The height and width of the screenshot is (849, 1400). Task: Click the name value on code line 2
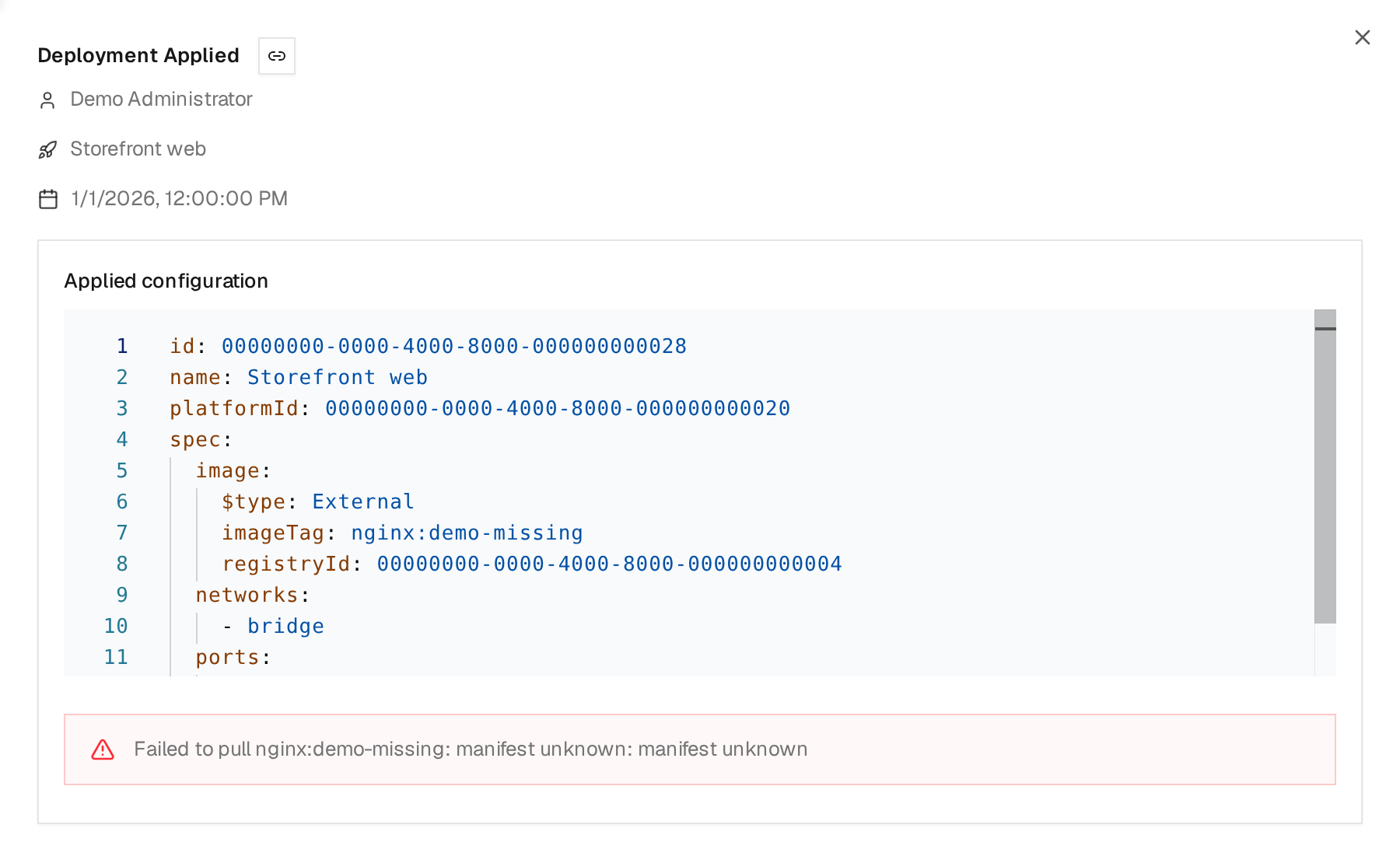[338, 377]
